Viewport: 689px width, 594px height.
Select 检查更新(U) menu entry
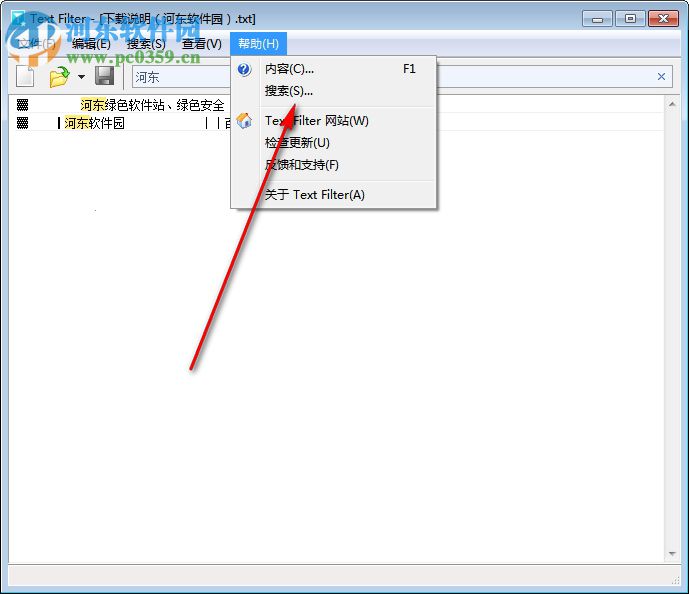tap(334, 143)
